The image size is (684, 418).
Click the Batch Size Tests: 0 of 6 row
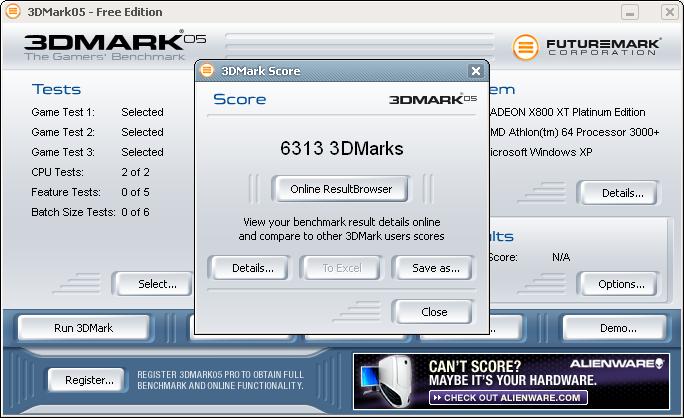tap(90, 212)
